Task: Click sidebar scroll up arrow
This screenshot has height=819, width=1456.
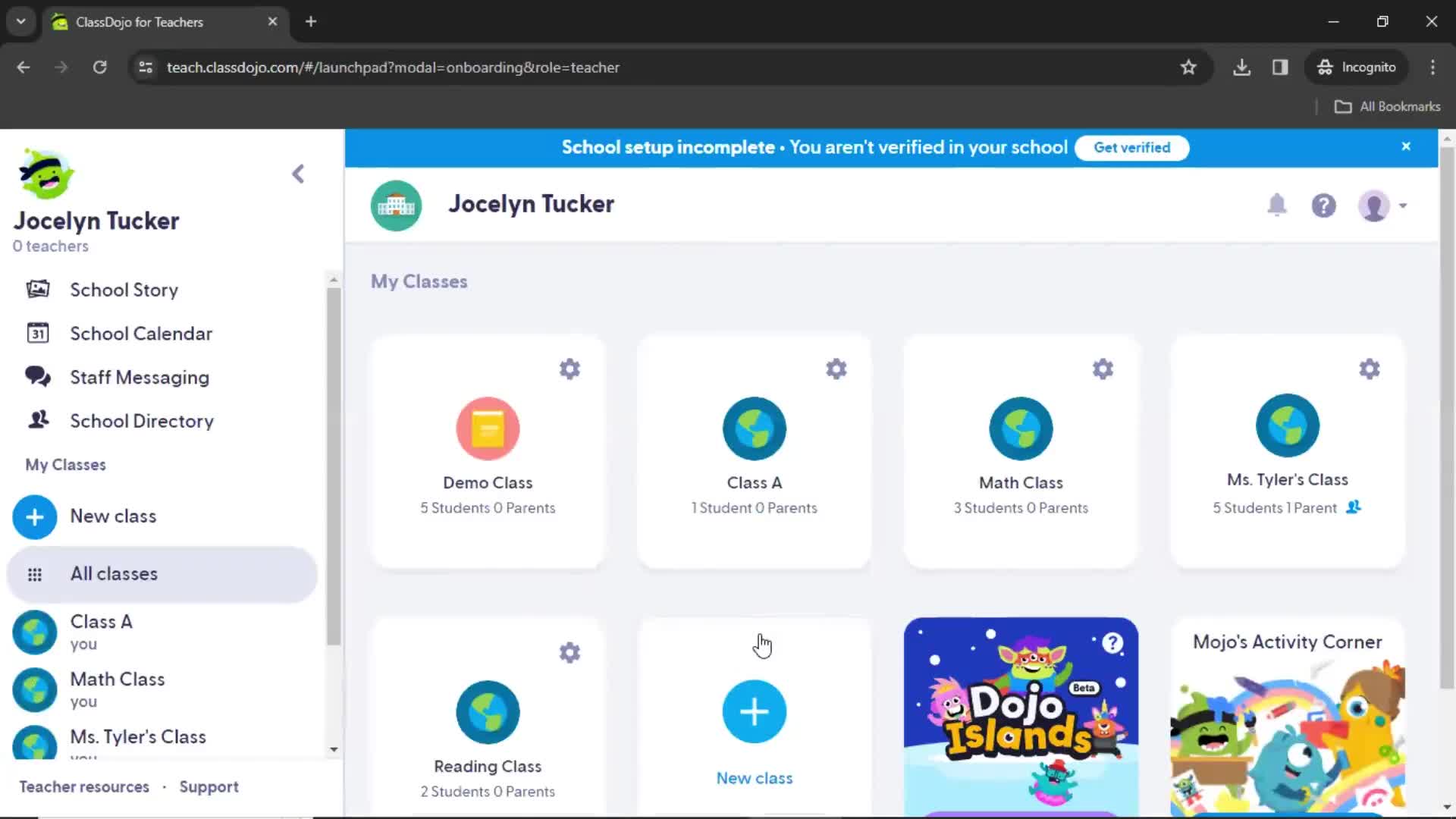Action: click(x=334, y=280)
